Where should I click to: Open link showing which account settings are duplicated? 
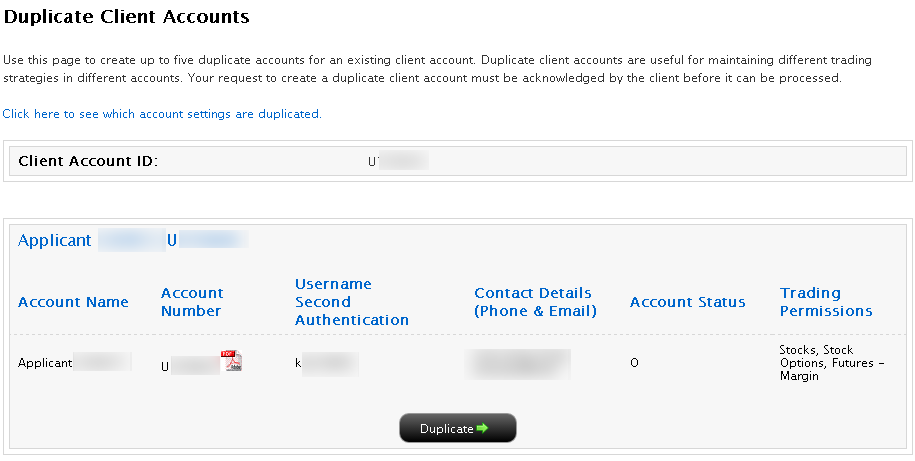click(x=162, y=114)
